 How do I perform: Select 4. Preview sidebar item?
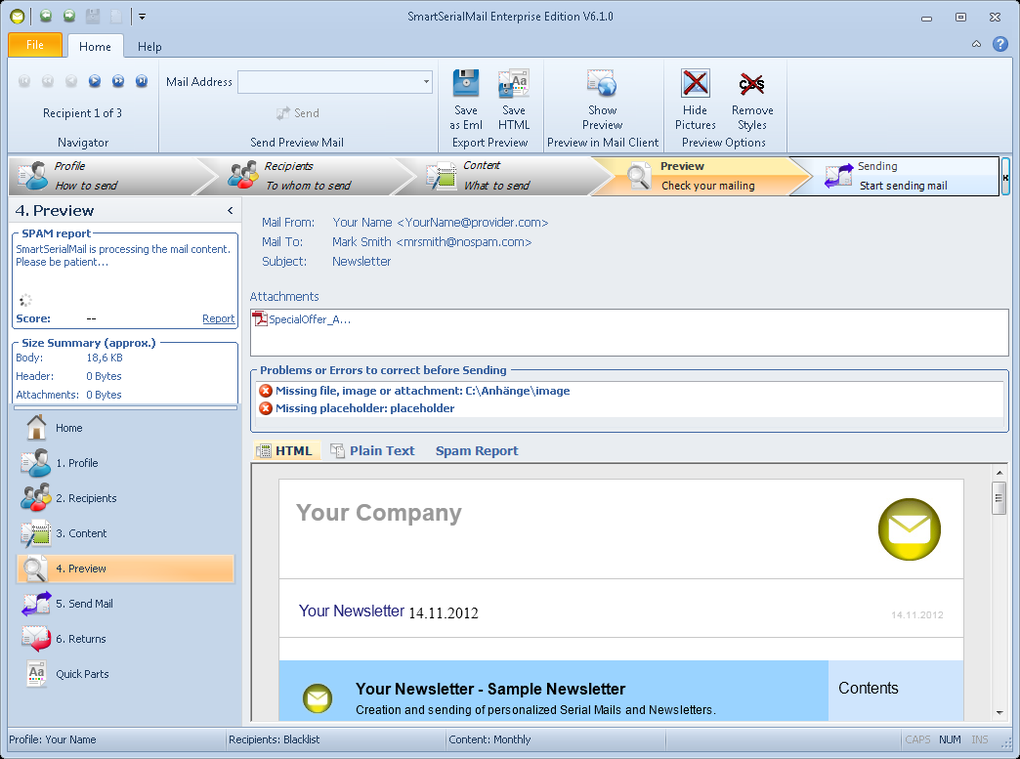(x=125, y=568)
